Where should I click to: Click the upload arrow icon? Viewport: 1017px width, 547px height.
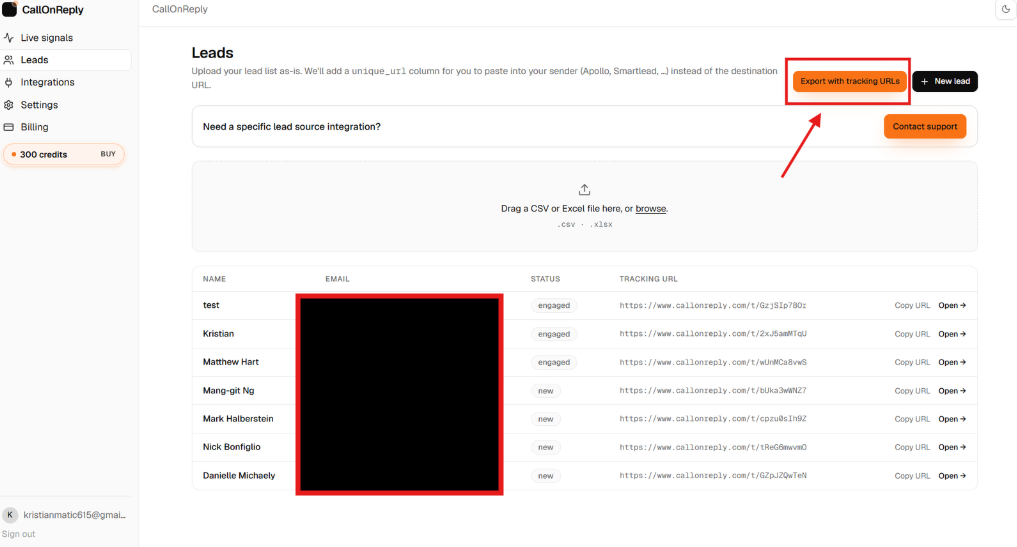point(584,189)
